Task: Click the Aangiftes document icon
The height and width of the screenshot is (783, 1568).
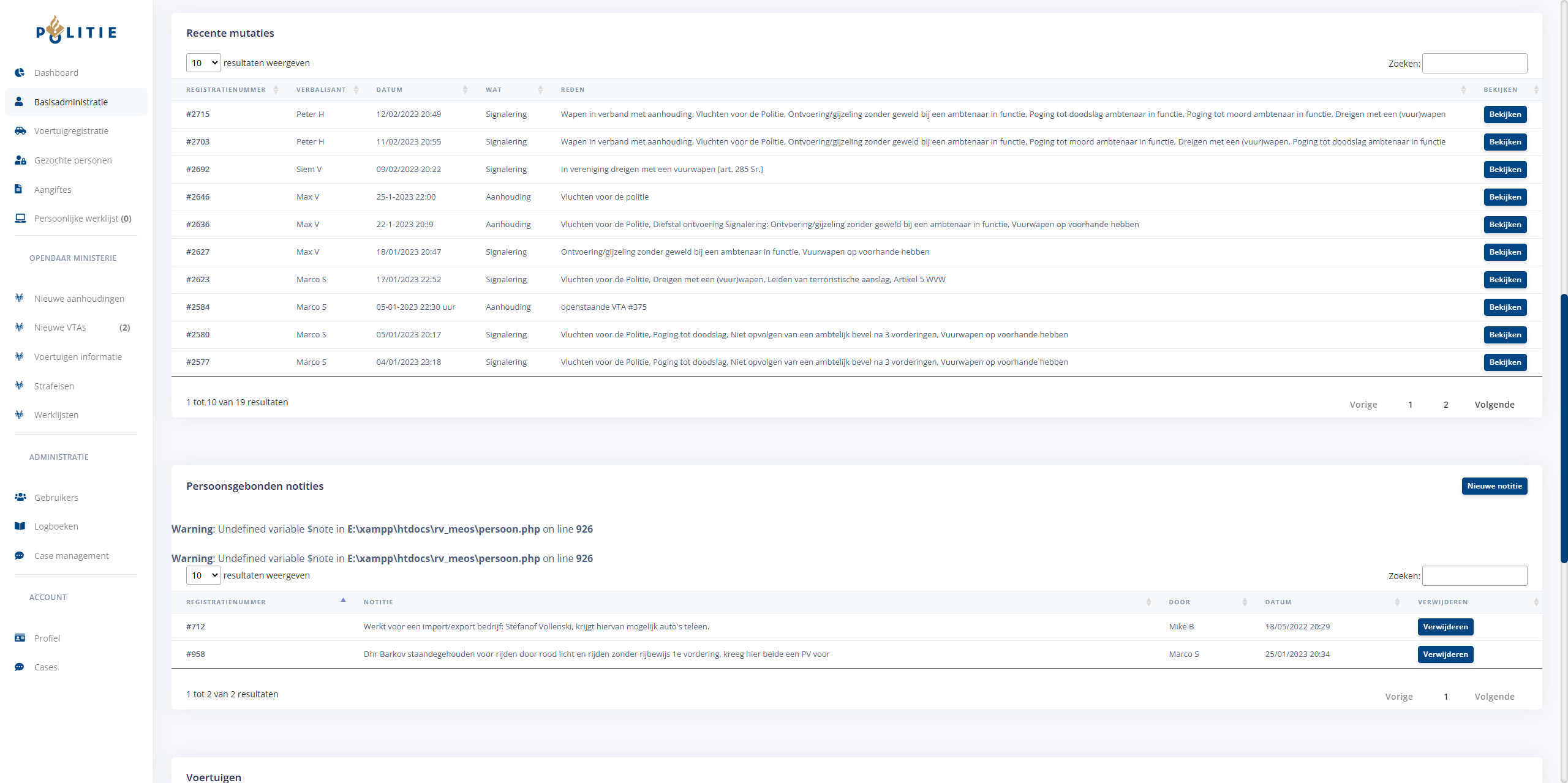Action: tap(18, 189)
